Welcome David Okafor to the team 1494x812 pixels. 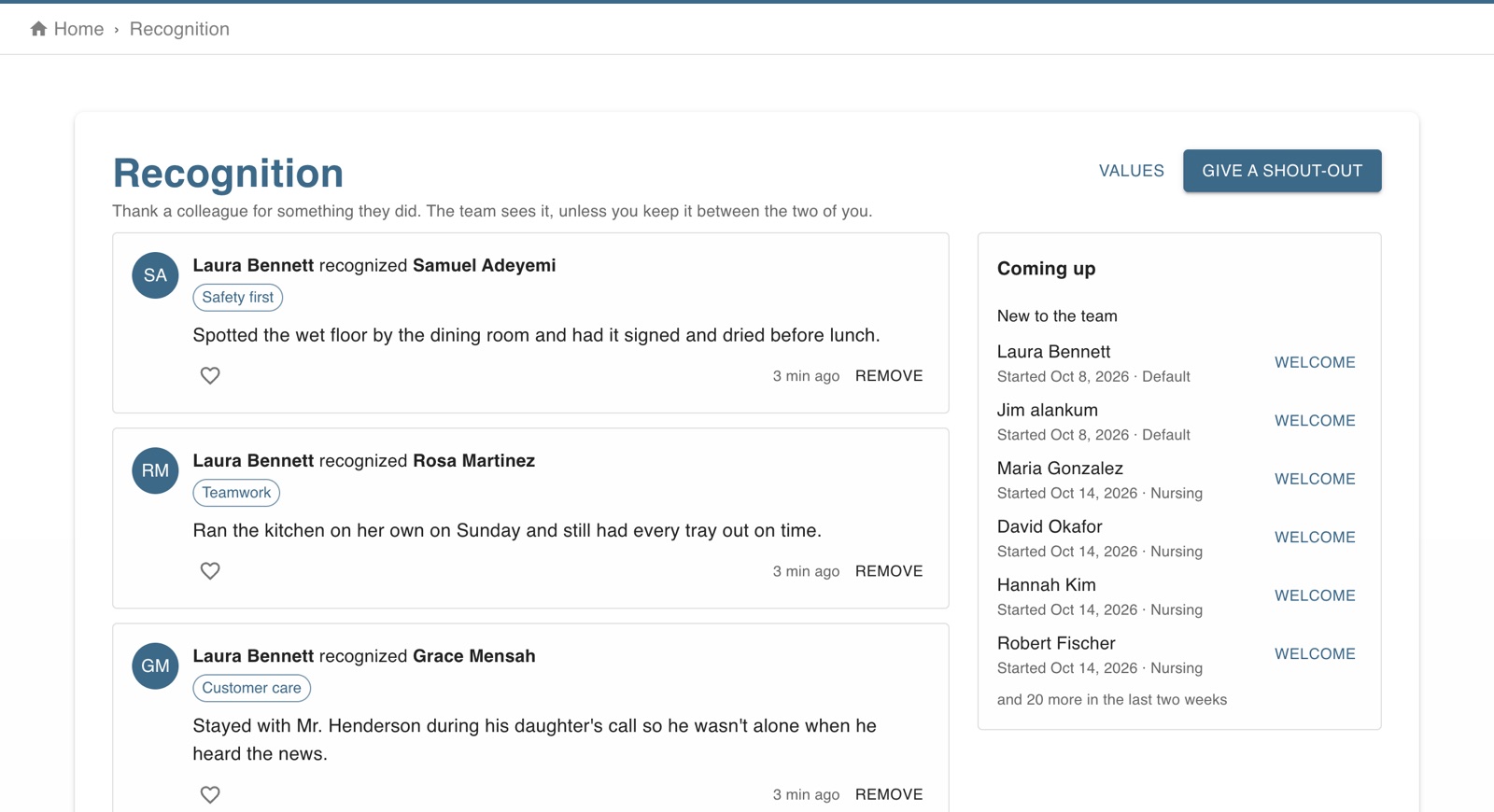(x=1315, y=537)
